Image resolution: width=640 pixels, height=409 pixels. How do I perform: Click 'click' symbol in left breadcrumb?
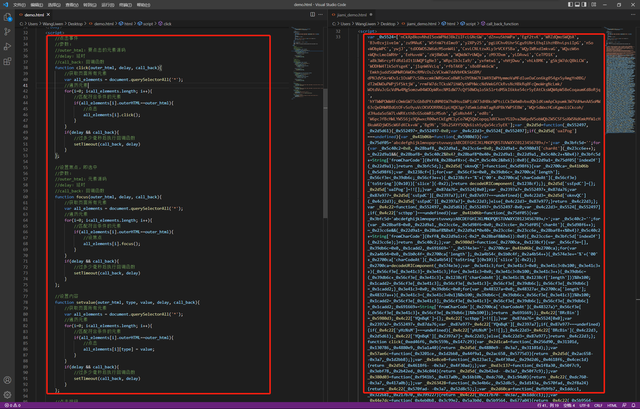(165, 24)
